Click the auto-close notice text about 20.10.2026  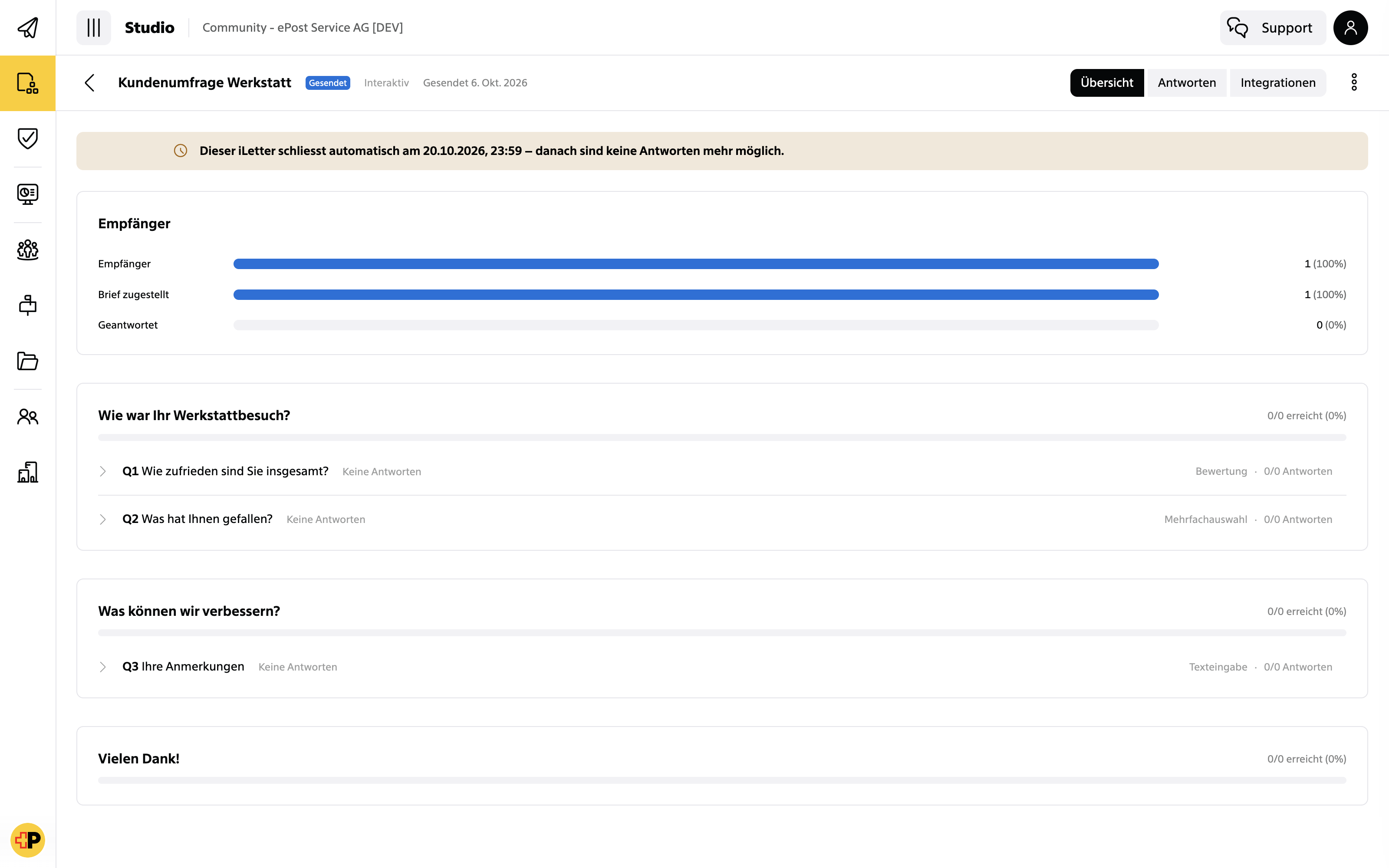[x=491, y=151]
